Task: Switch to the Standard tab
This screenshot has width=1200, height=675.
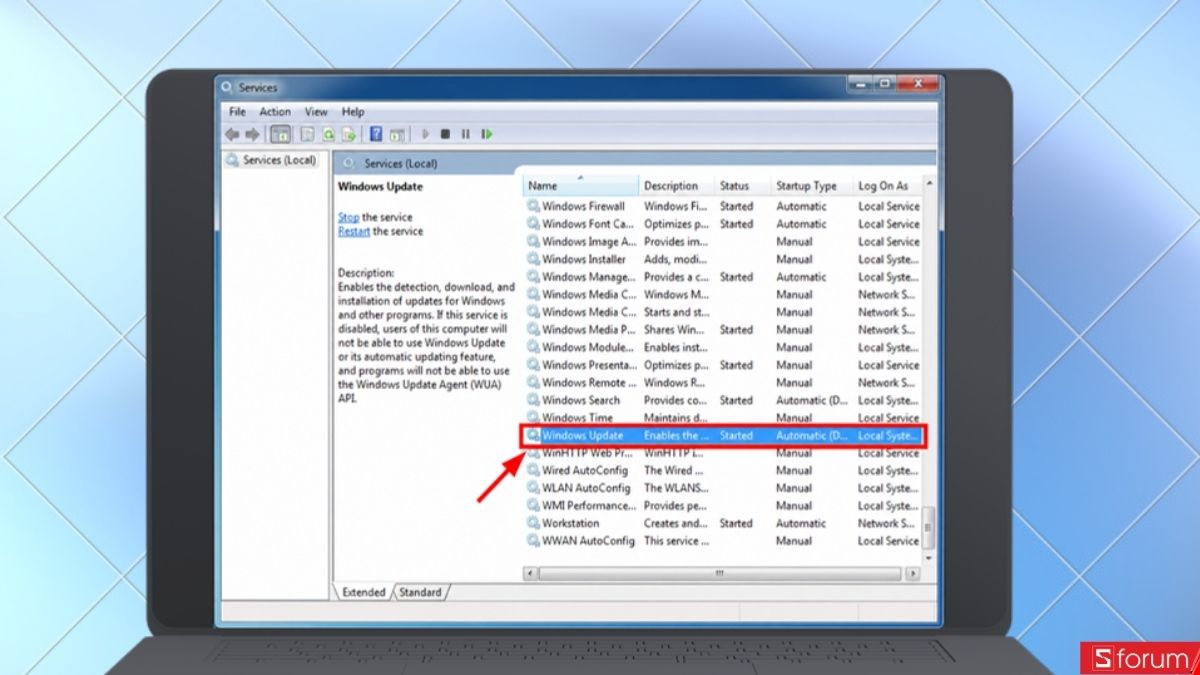Action: point(420,592)
